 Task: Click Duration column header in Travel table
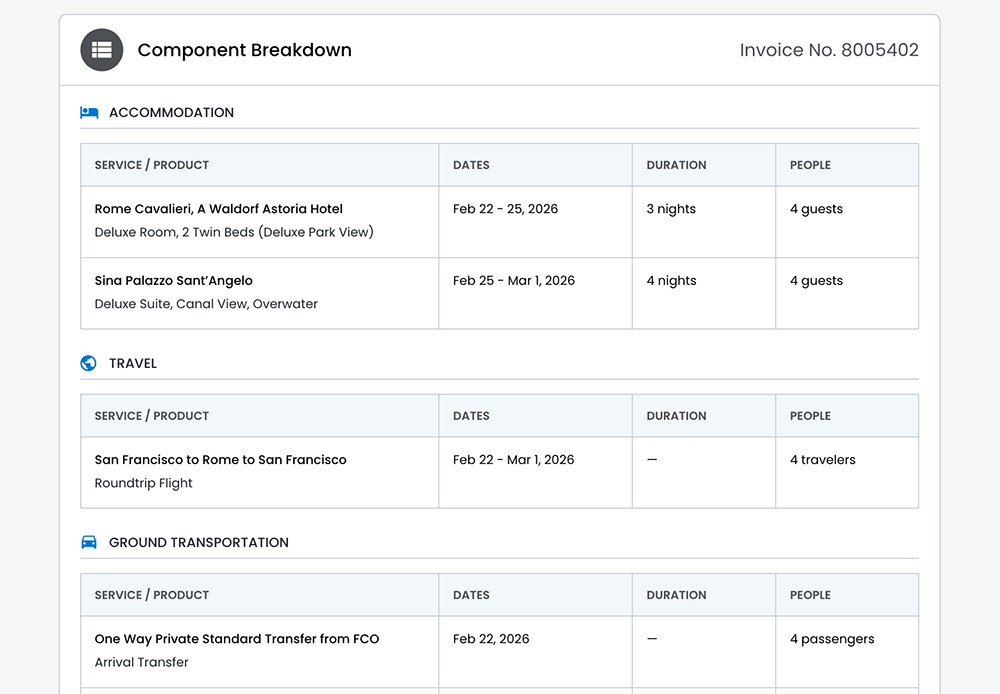point(676,416)
